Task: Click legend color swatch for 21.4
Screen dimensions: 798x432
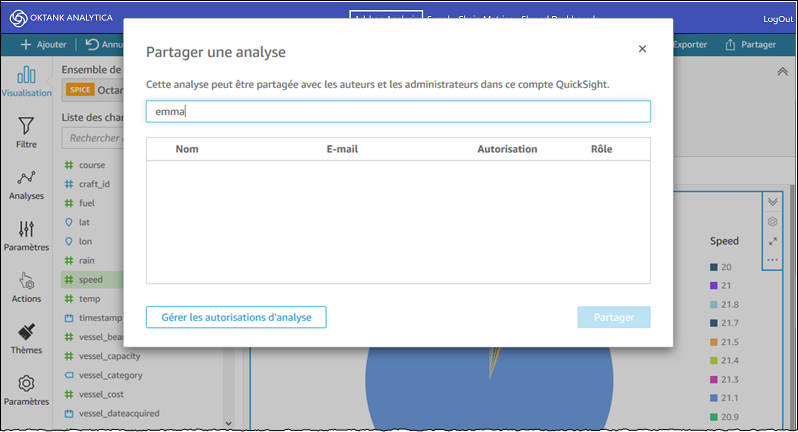Action: click(714, 361)
